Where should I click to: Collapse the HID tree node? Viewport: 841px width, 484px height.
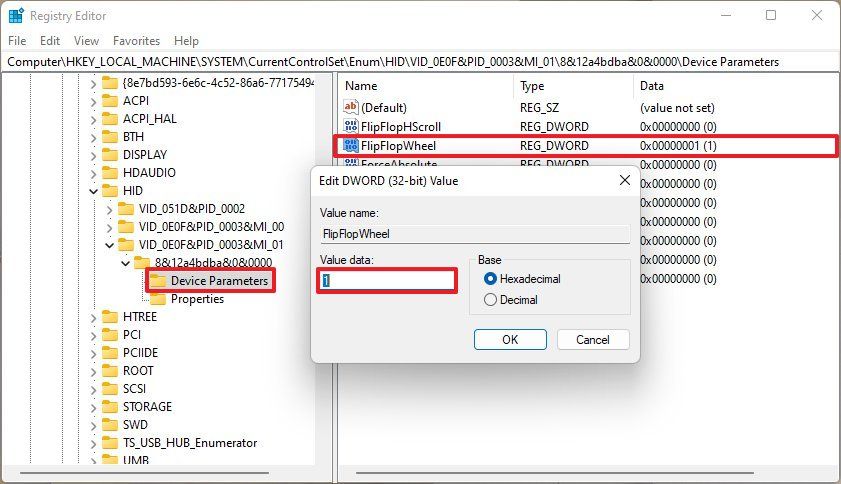point(93,191)
